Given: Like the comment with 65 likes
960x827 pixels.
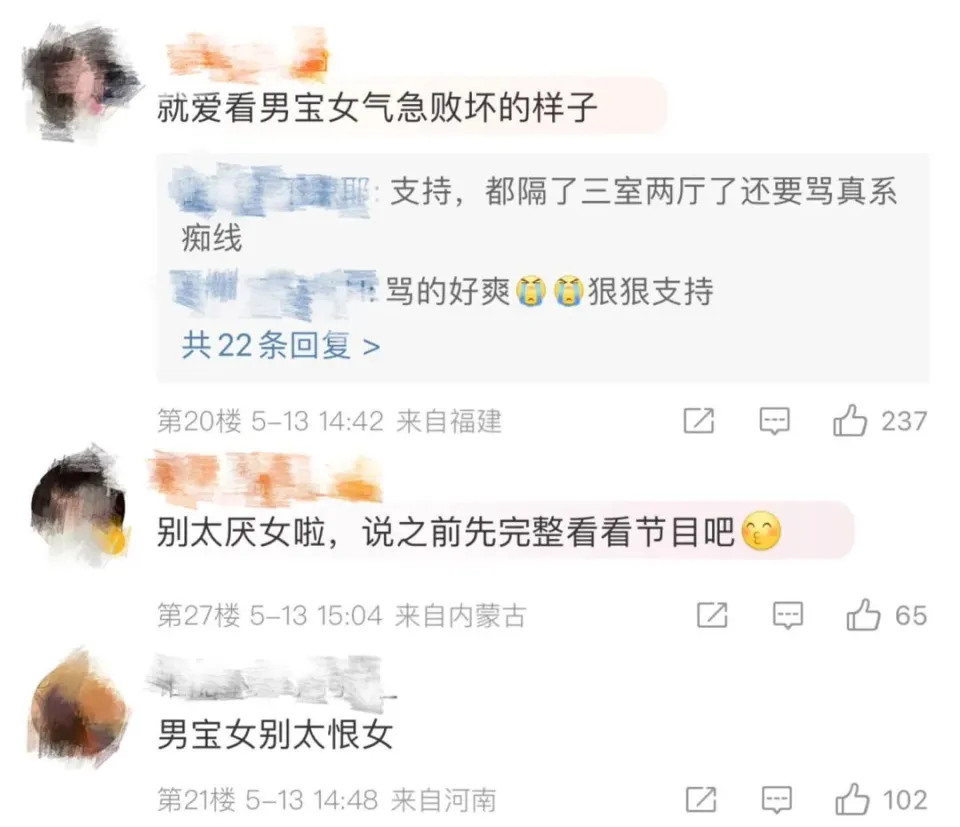Looking at the screenshot, I should click(863, 615).
